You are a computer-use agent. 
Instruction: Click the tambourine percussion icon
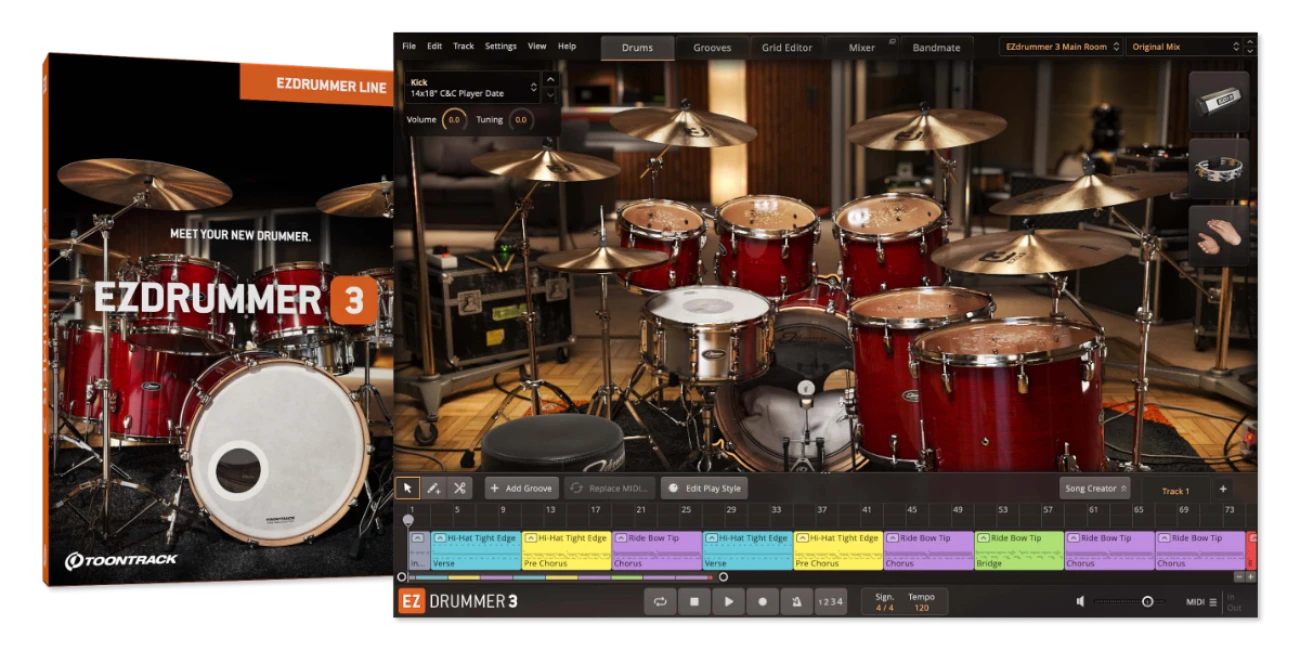click(1218, 168)
